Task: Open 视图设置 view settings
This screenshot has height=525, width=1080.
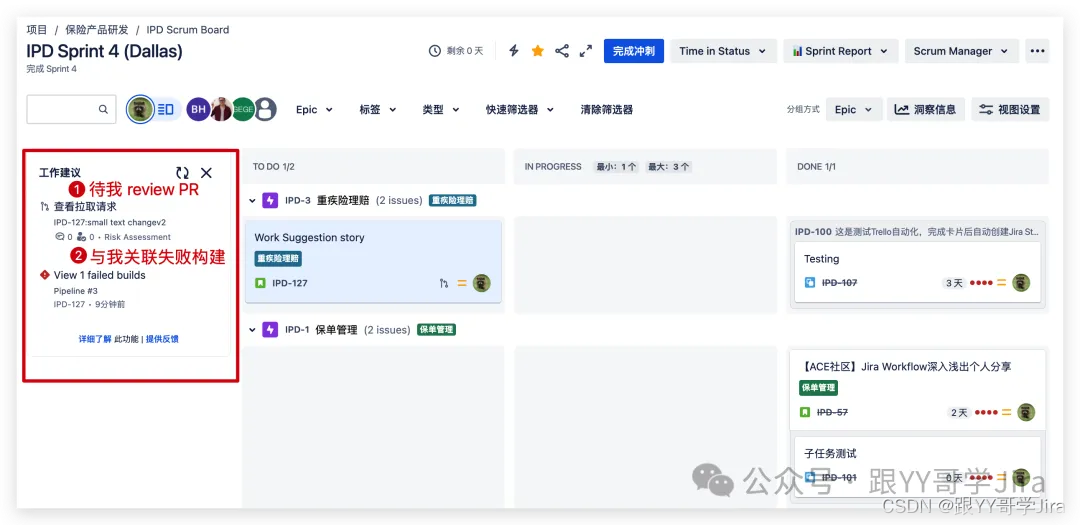Action: pyautogui.click(x=1010, y=109)
